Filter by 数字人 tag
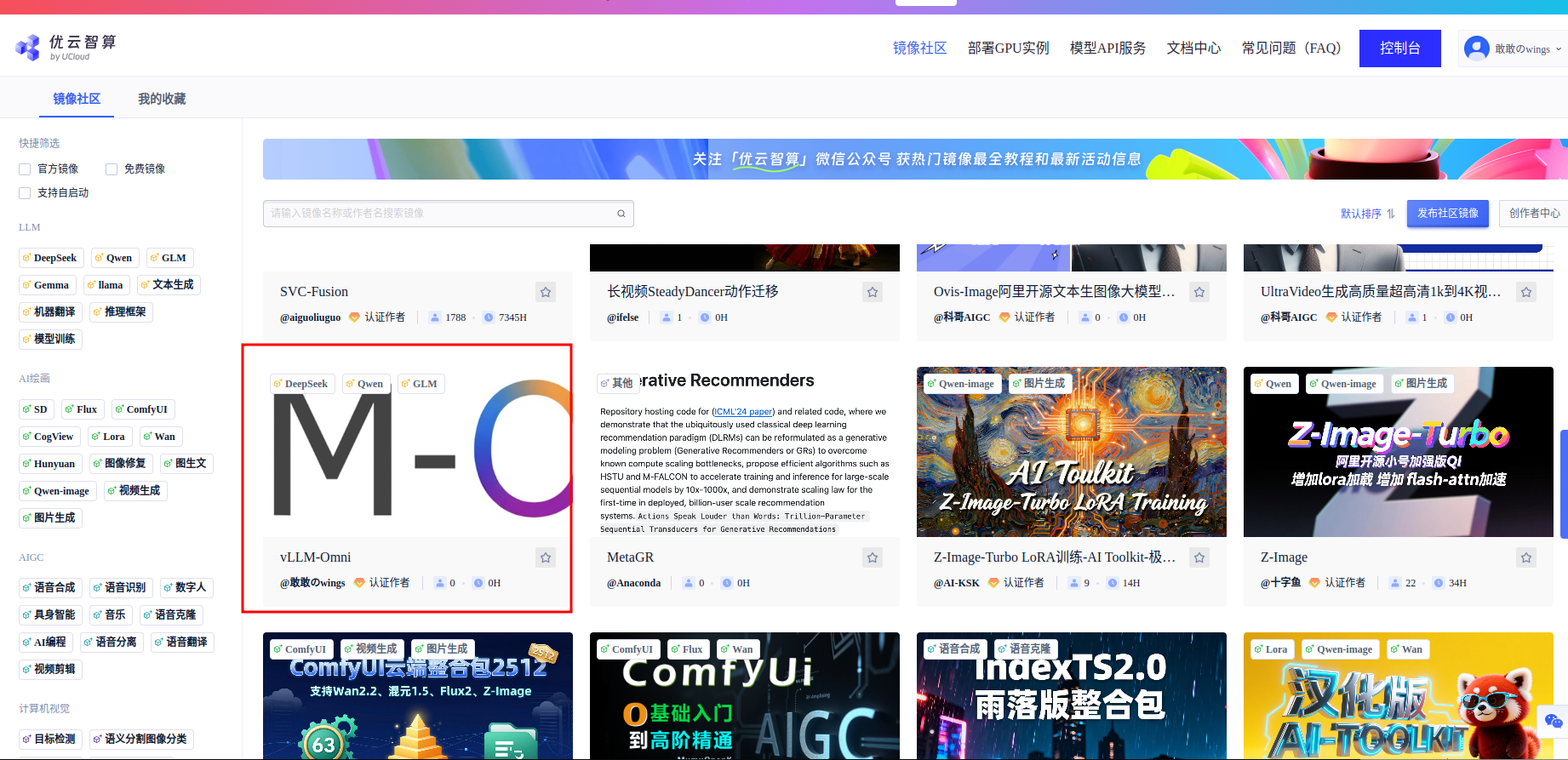1568x760 pixels. coord(186,588)
